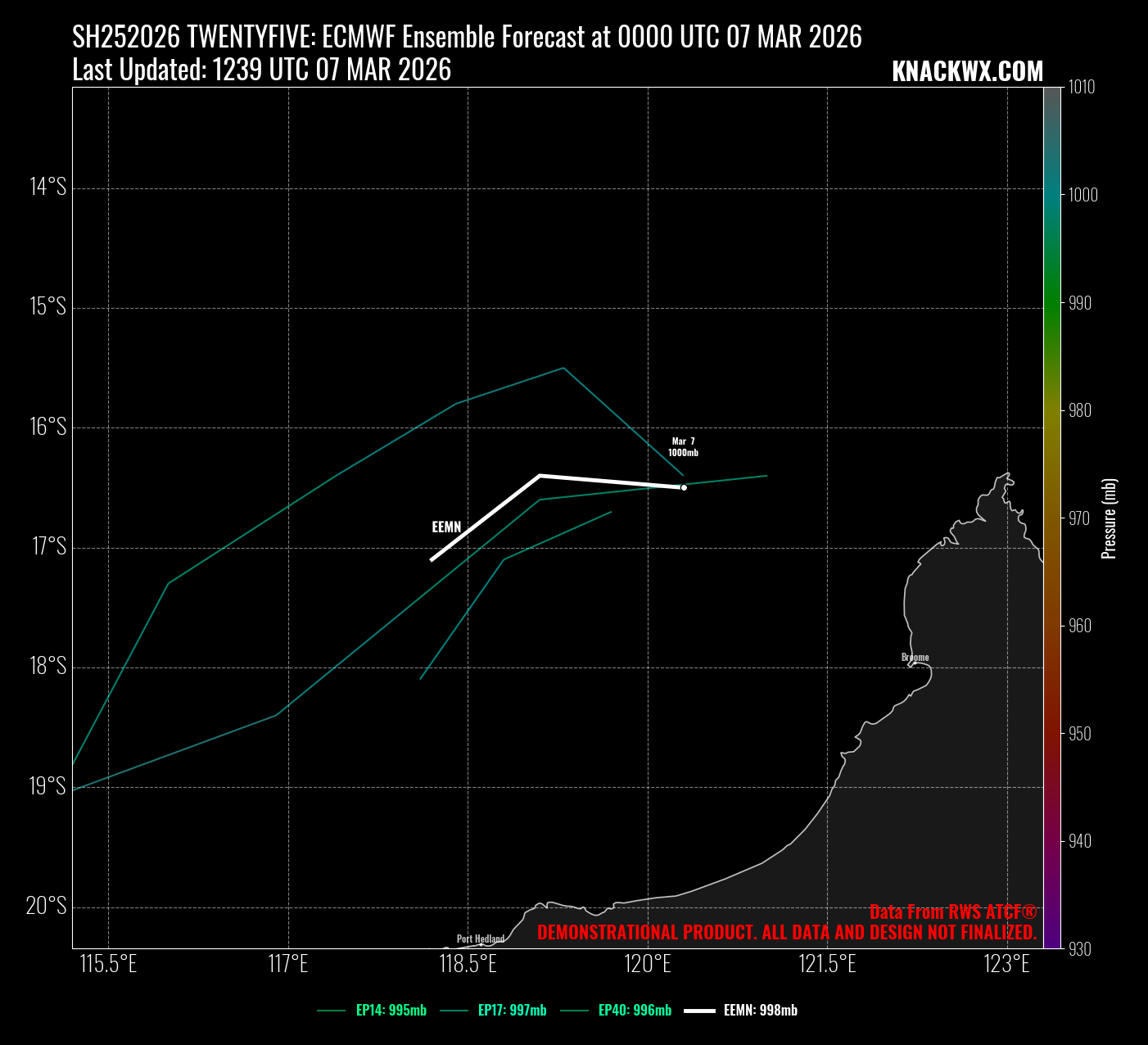Click the EEMN: 998mb legend entry
Screen dimensions: 1148x1045
[760, 1011]
